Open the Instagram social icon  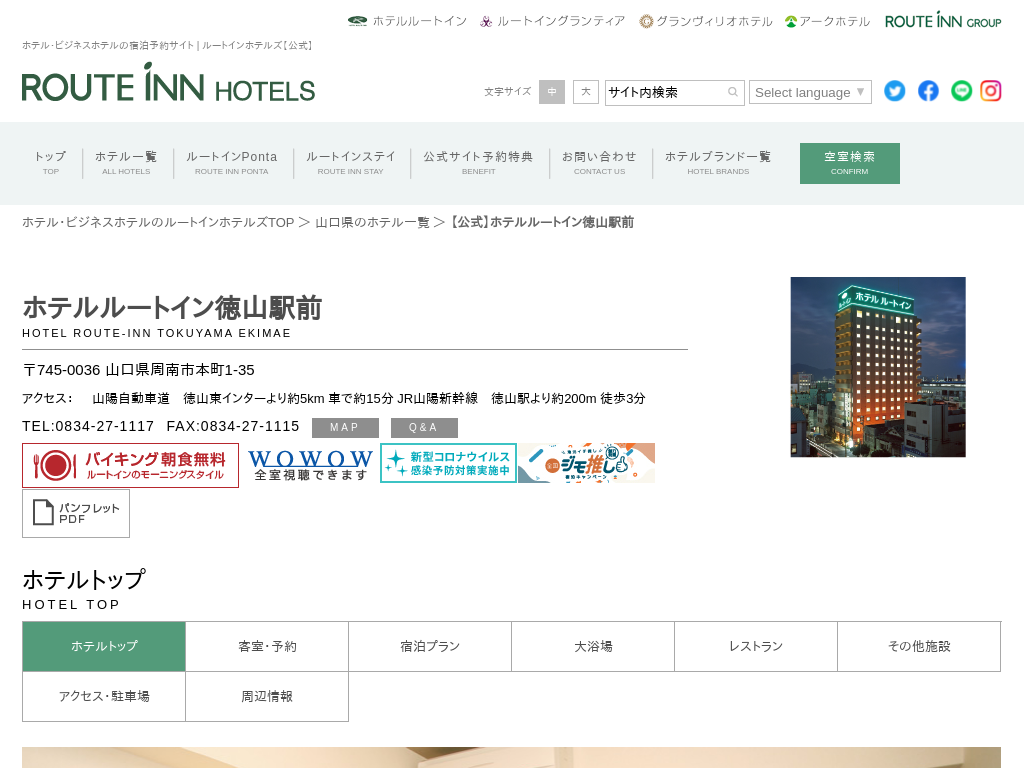tap(990, 91)
